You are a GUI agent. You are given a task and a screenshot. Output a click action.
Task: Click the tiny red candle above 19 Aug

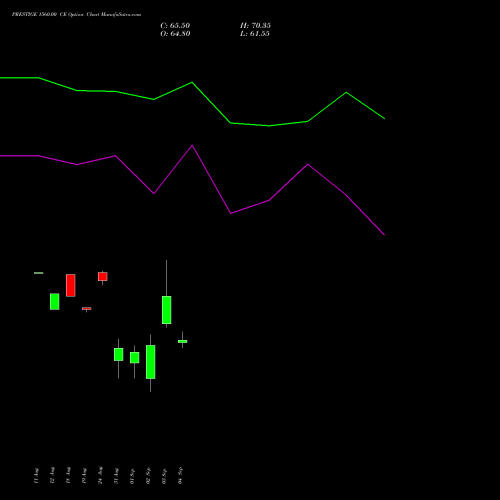coord(87,309)
